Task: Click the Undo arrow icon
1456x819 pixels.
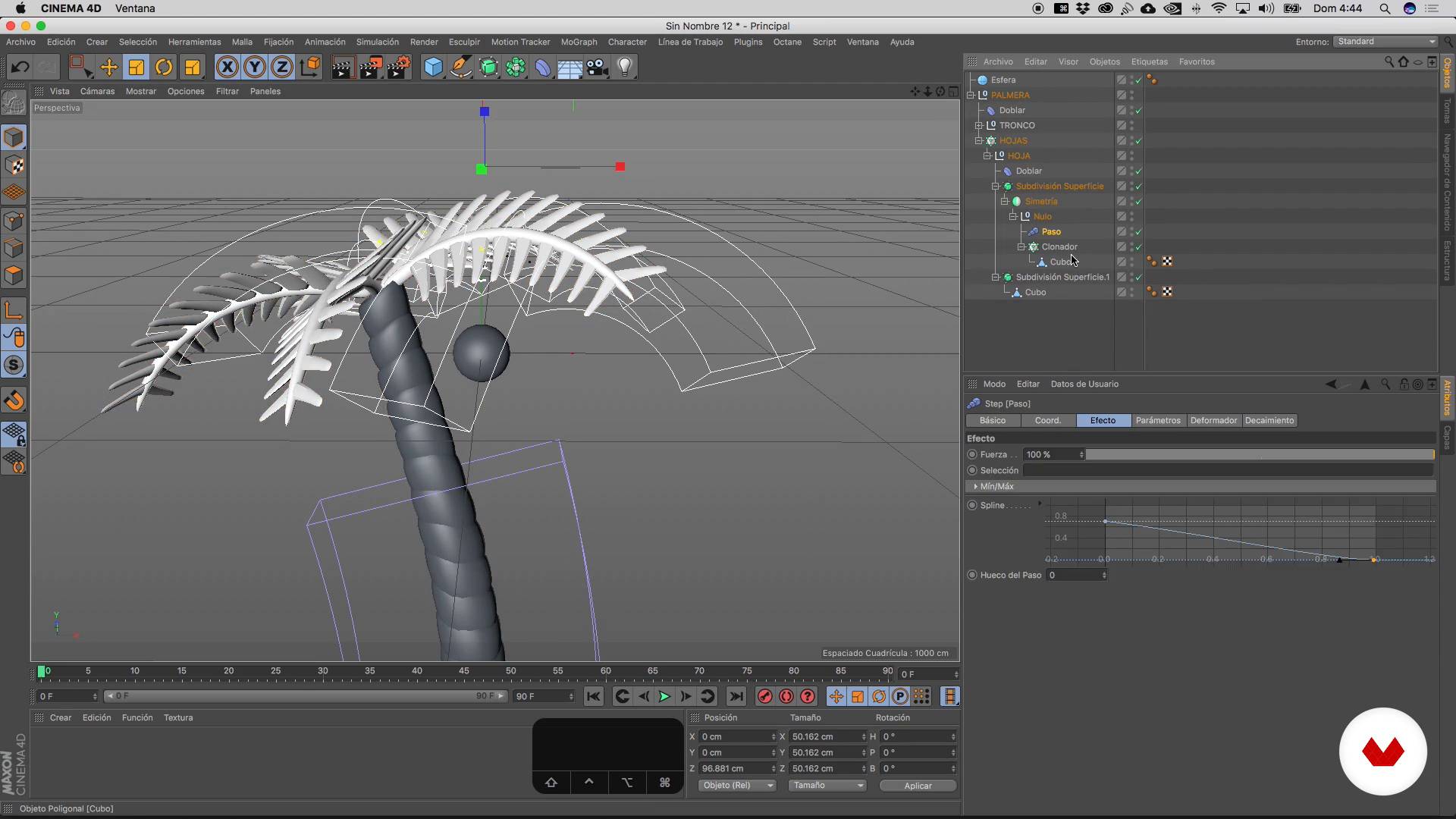Action: 20,67
